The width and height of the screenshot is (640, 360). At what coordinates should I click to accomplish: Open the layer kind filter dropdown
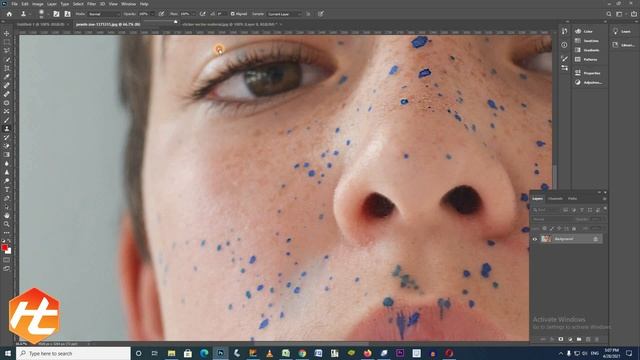tap(546, 210)
